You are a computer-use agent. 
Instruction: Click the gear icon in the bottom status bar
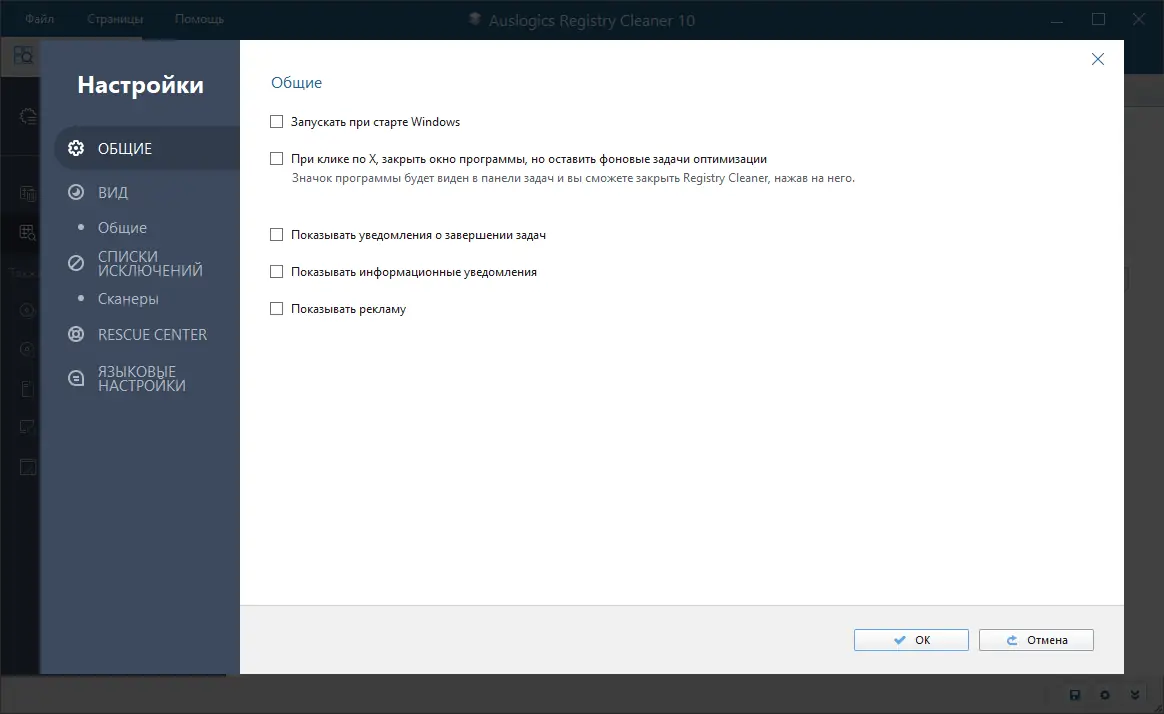[x=1105, y=695]
